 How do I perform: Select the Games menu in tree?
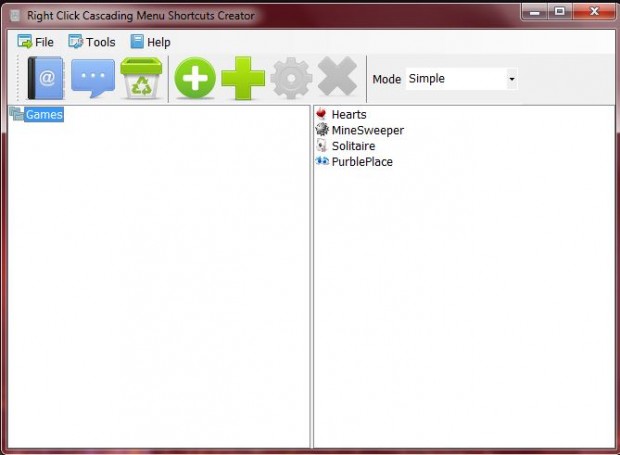(44, 115)
